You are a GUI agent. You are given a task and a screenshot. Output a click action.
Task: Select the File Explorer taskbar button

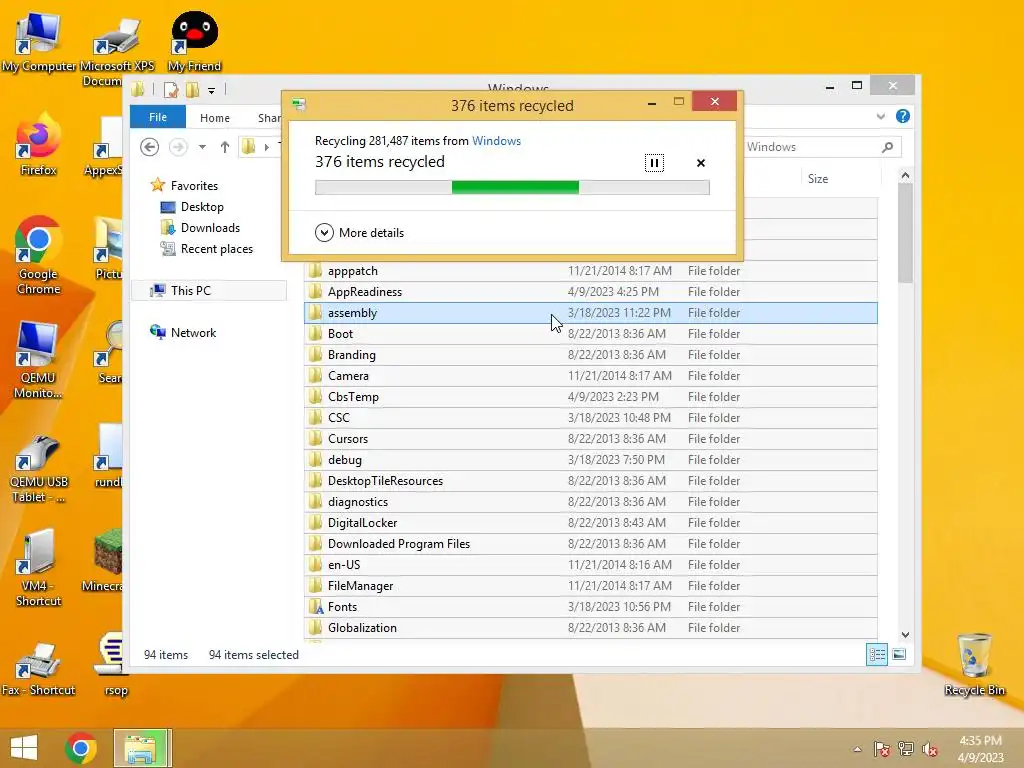[142, 748]
